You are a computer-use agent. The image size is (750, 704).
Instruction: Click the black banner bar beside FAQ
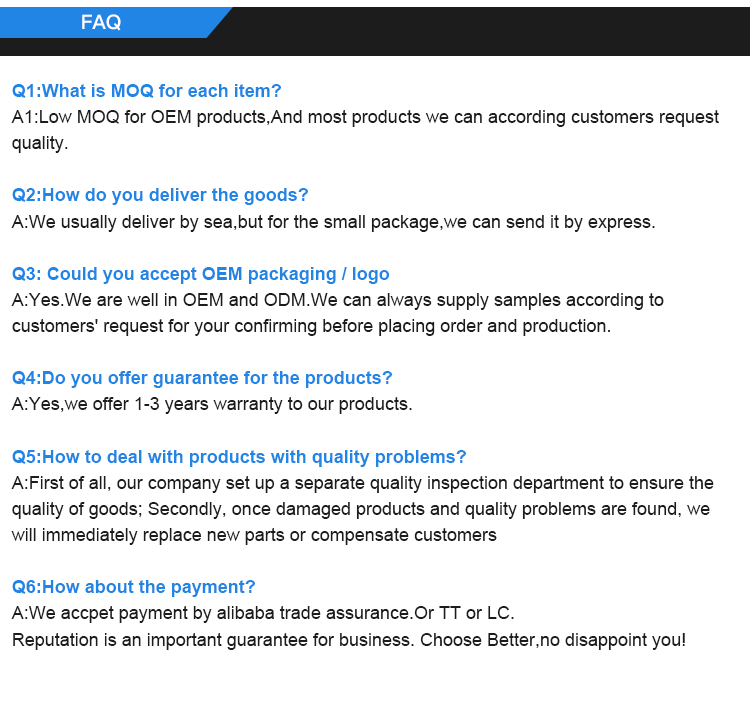pyautogui.click(x=478, y=31)
